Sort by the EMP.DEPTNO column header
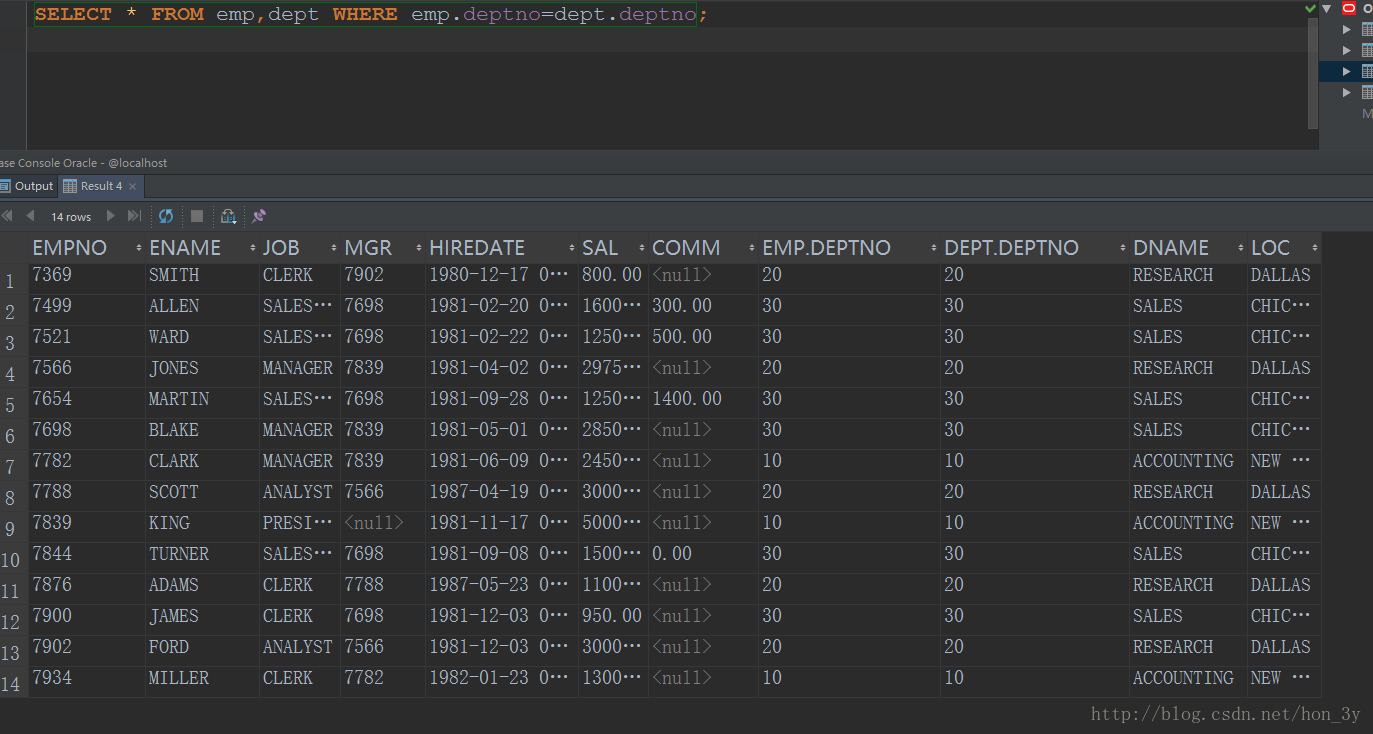Image resolution: width=1373 pixels, height=734 pixels. pos(849,248)
